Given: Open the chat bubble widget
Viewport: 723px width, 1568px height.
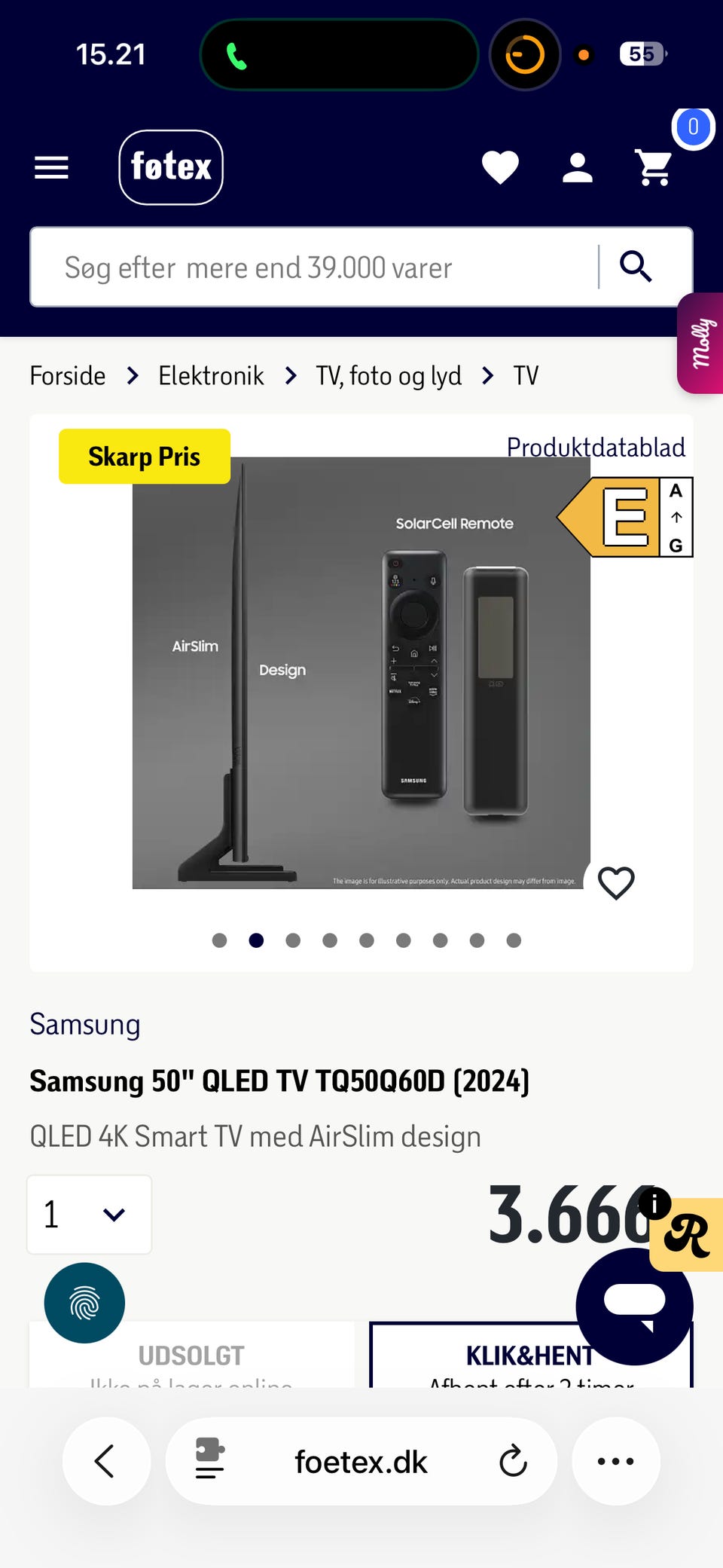Looking at the screenshot, I should coord(634,1307).
